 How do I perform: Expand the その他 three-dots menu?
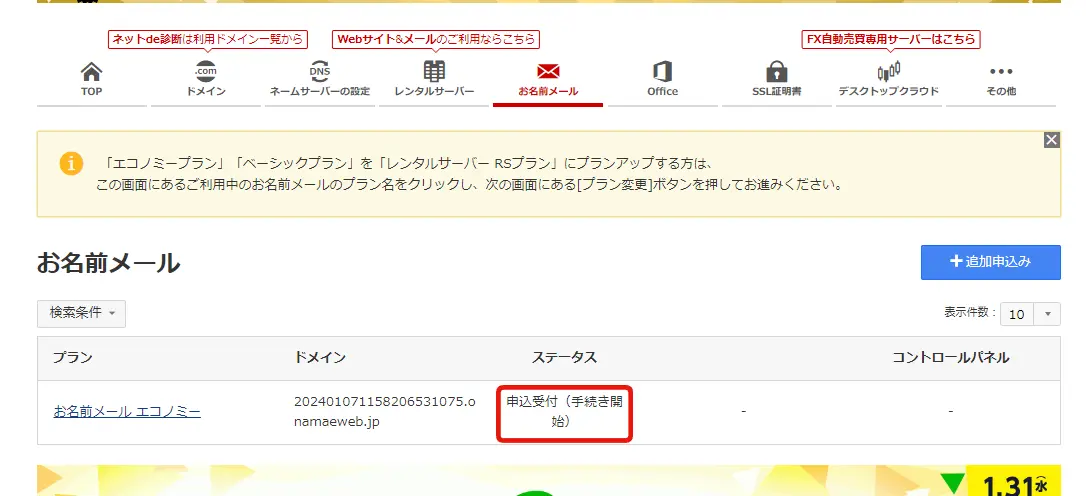coord(1001,72)
